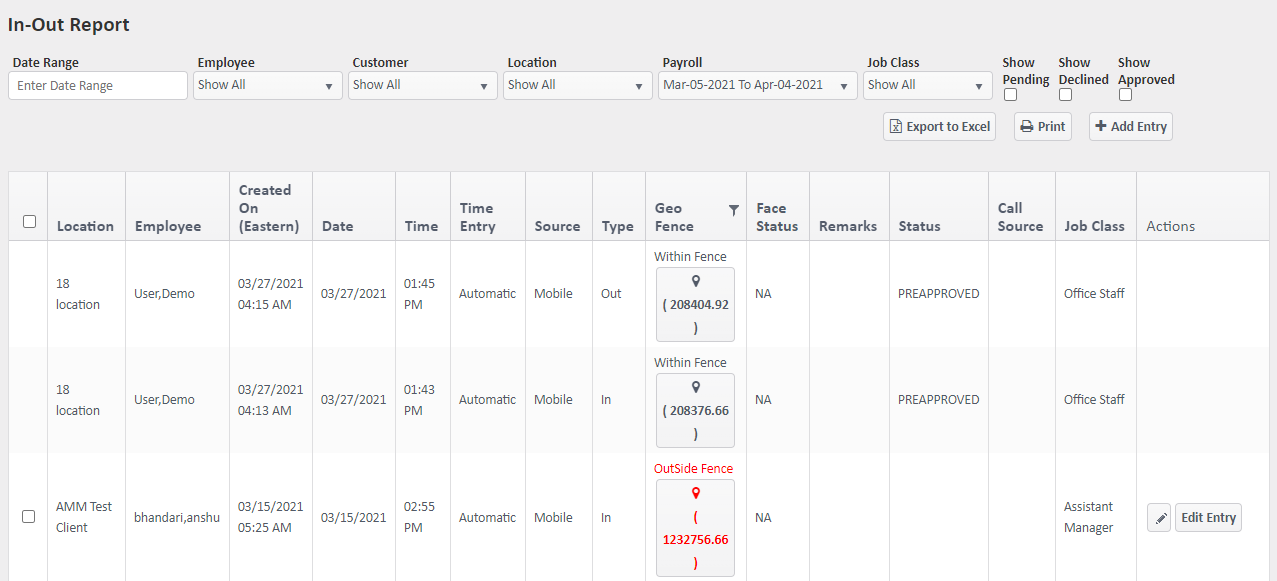1277x581 pixels.
Task: Open the filter on the Geo Fence column
Action: 734,210
